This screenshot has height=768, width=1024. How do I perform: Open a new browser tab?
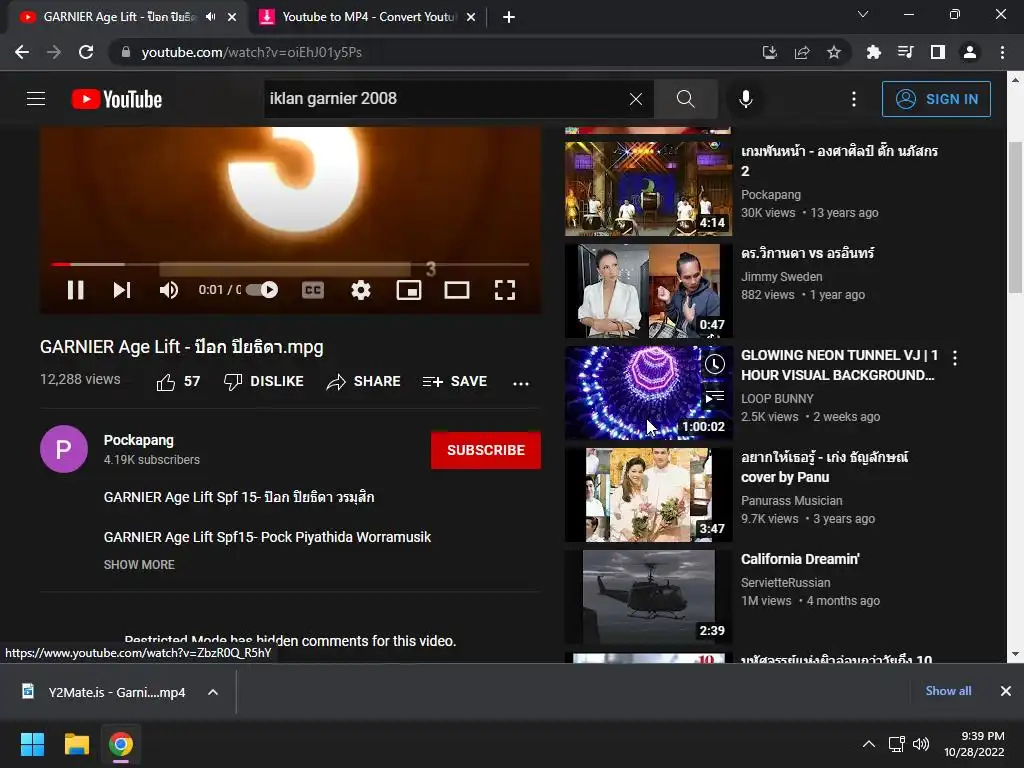point(509,18)
